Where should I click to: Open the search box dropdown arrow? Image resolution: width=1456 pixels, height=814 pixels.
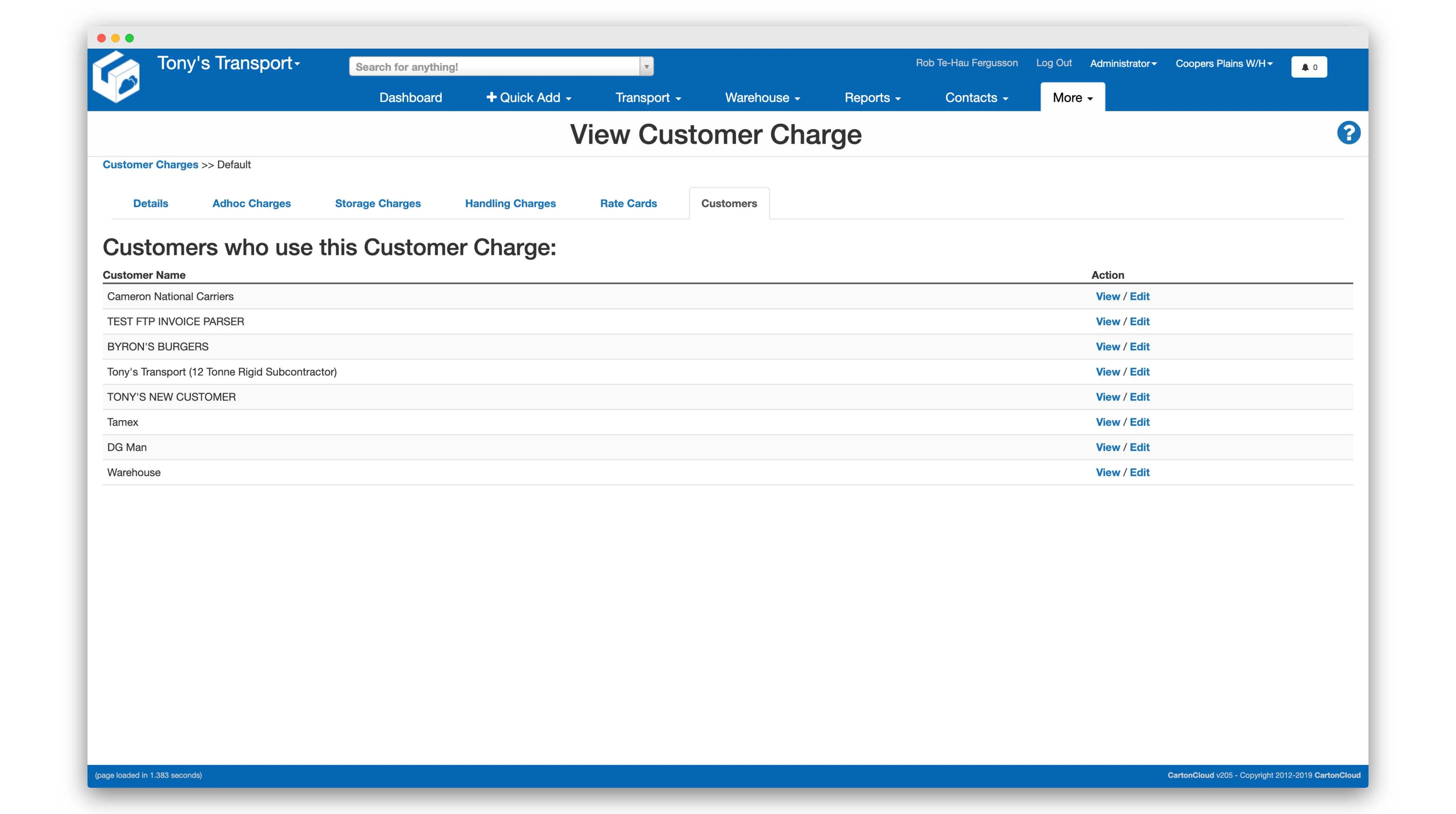pyautogui.click(x=646, y=67)
